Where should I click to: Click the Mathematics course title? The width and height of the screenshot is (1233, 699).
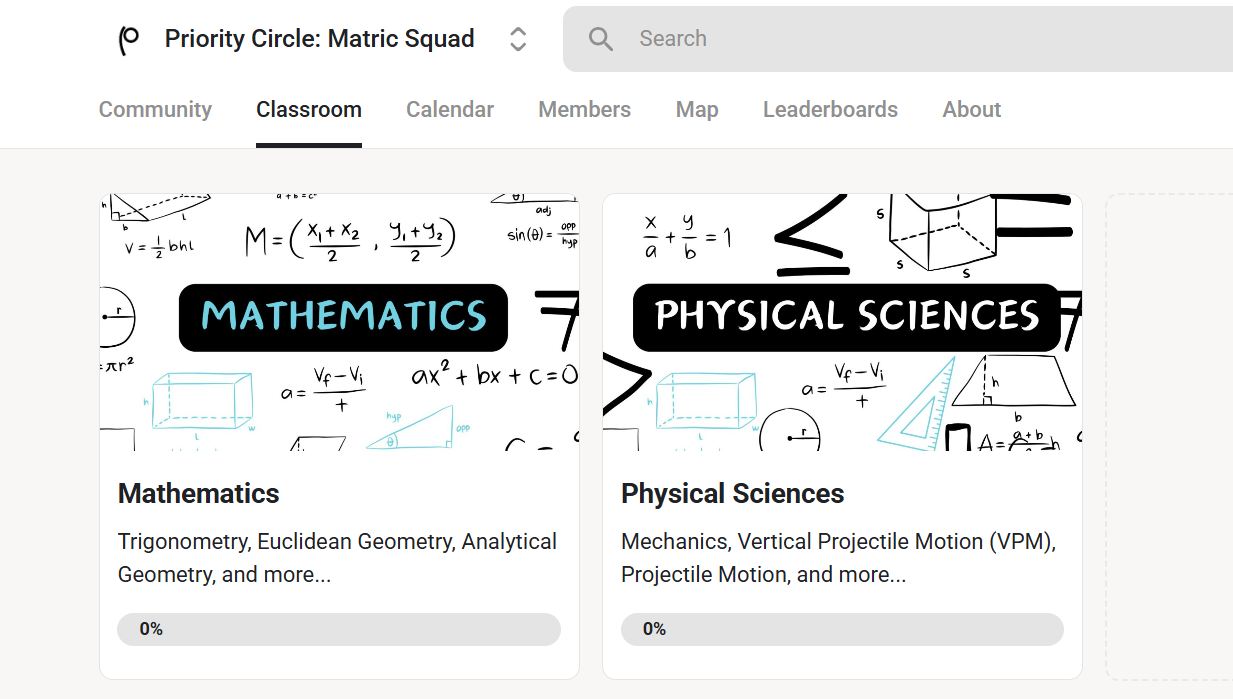pos(199,494)
